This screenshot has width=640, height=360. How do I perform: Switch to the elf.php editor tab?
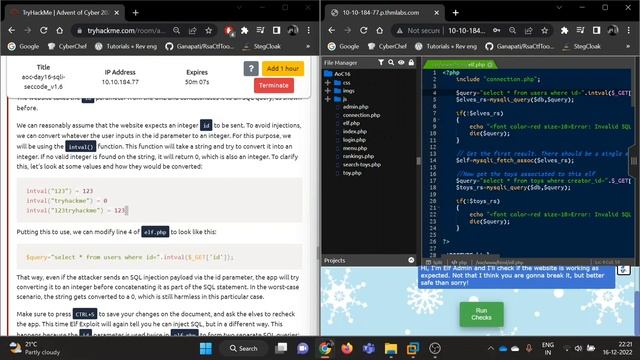tap(460, 64)
